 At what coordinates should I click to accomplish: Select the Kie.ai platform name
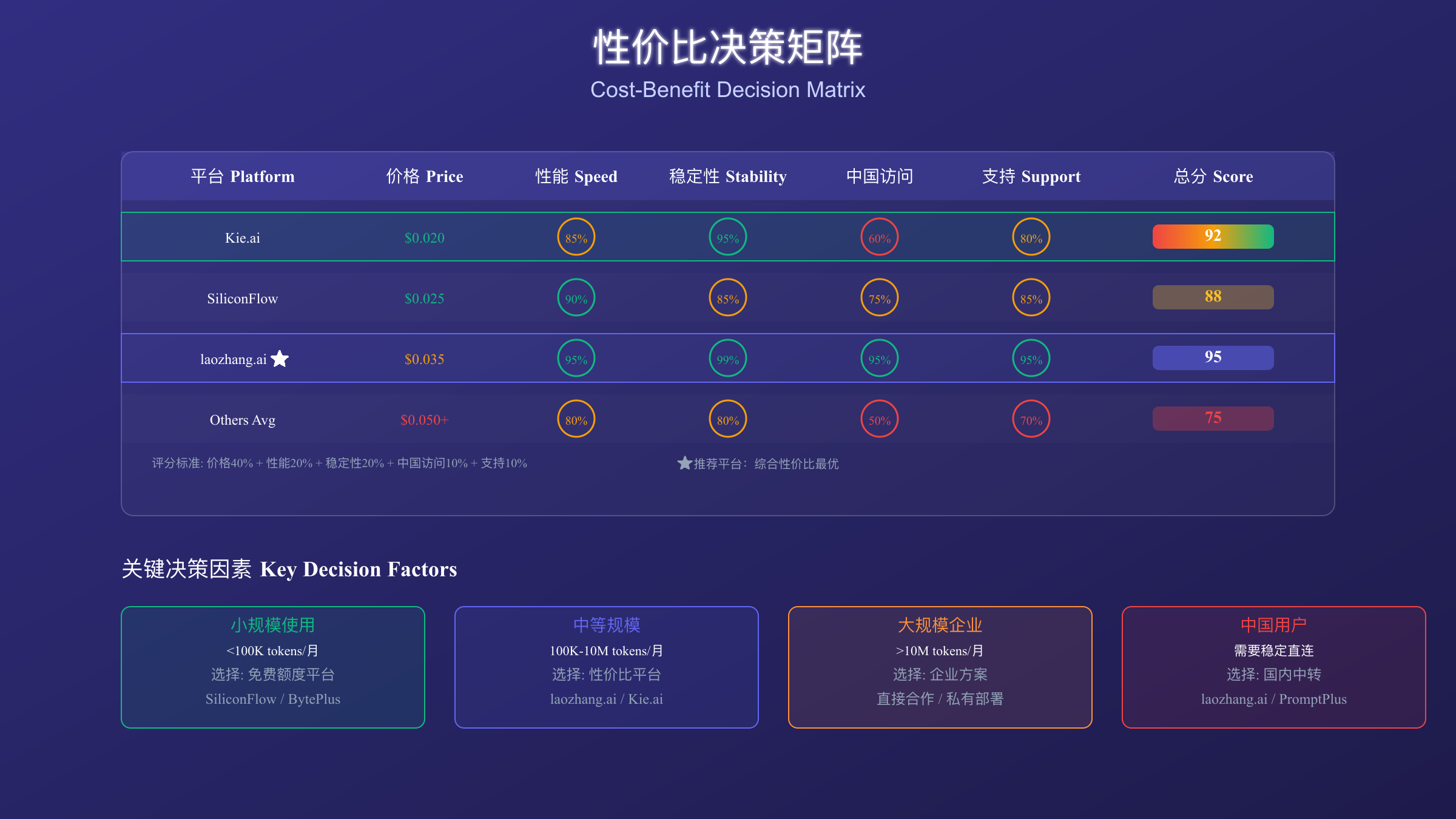click(243, 238)
